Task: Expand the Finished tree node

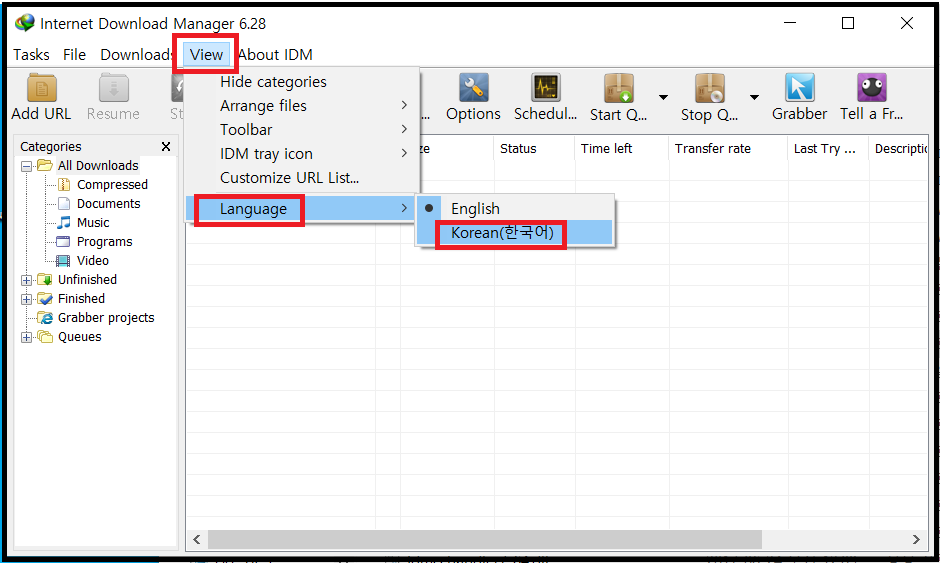Action: 26,299
